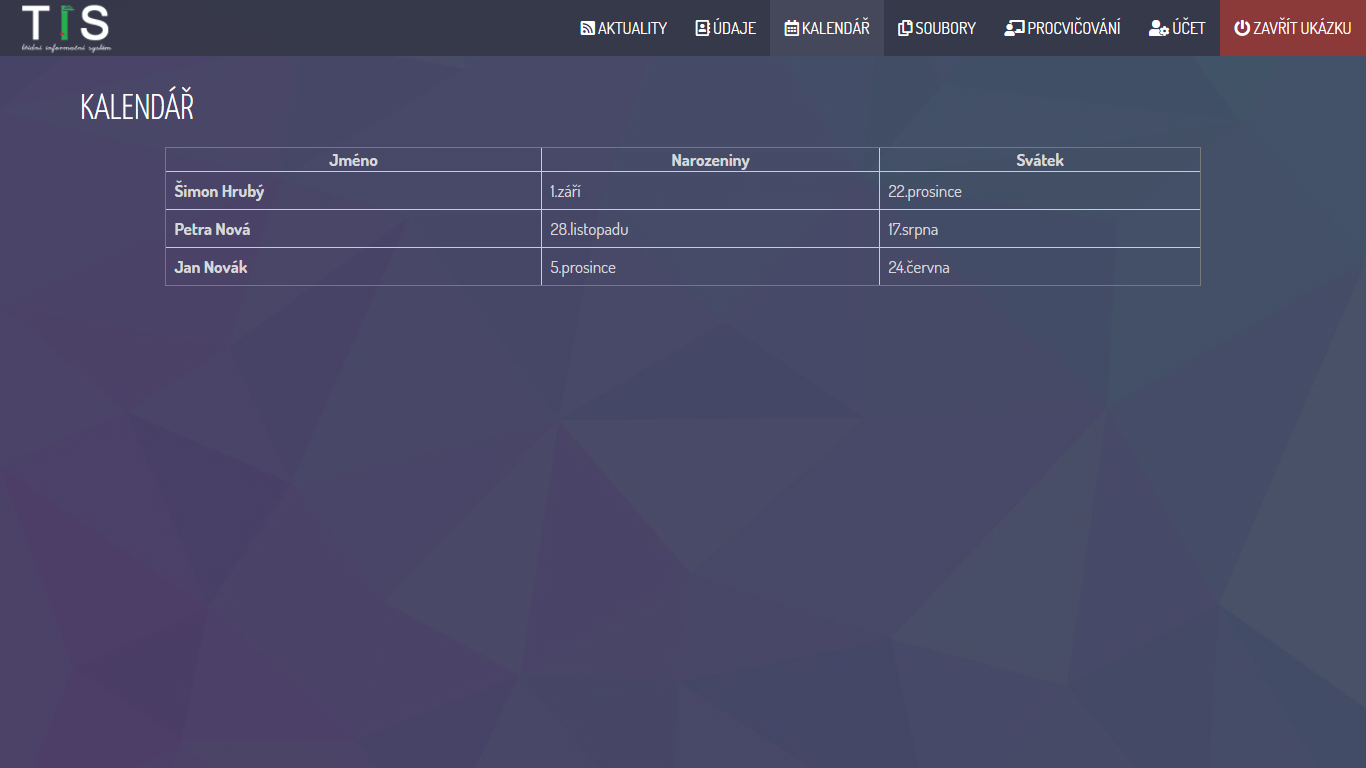Click the Svátek column header

[x=1039, y=160]
